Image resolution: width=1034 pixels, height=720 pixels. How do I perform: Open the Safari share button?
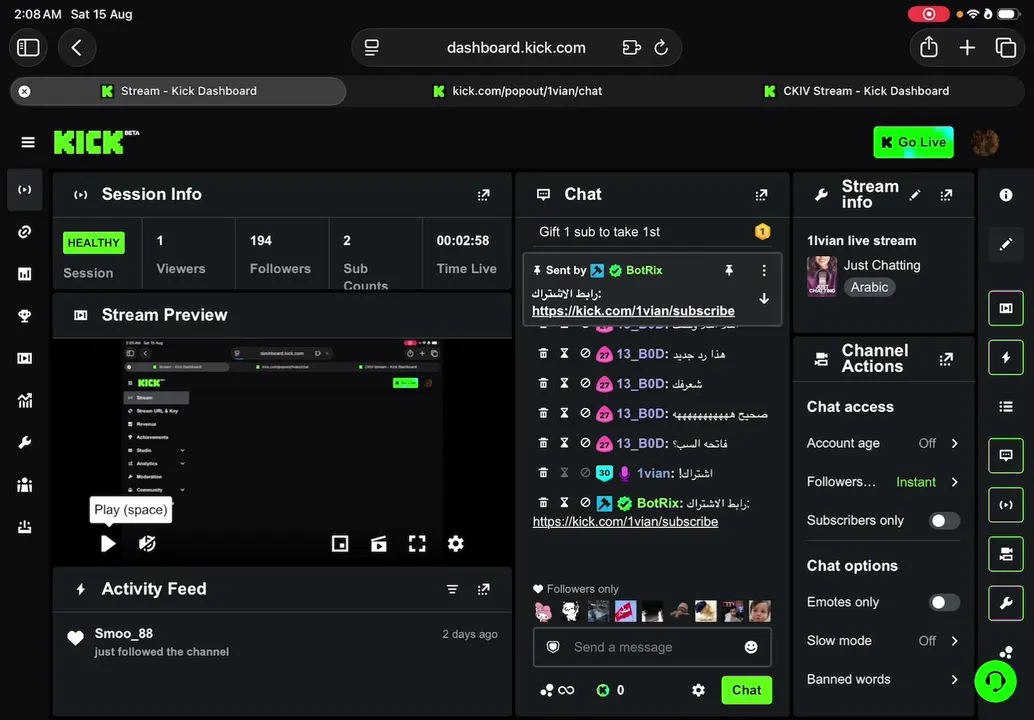(x=928, y=47)
